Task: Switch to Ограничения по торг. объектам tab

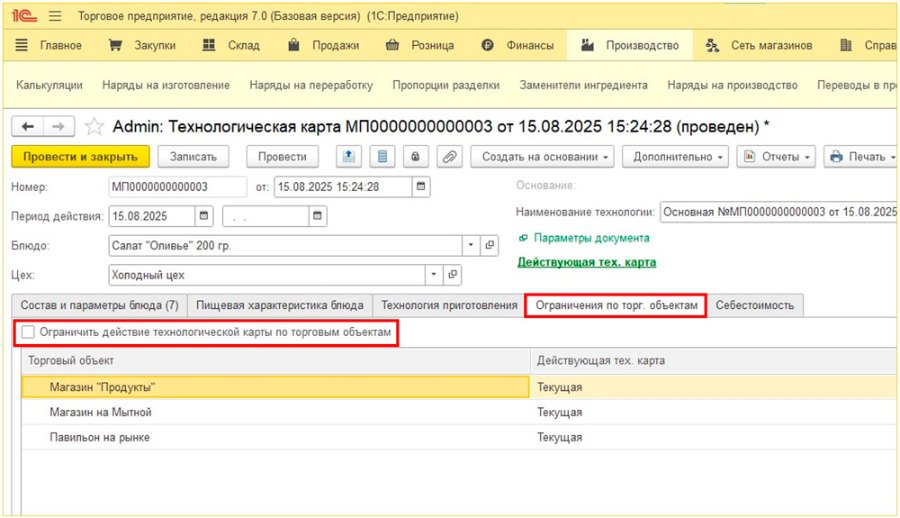Action: [x=616, y=306]
